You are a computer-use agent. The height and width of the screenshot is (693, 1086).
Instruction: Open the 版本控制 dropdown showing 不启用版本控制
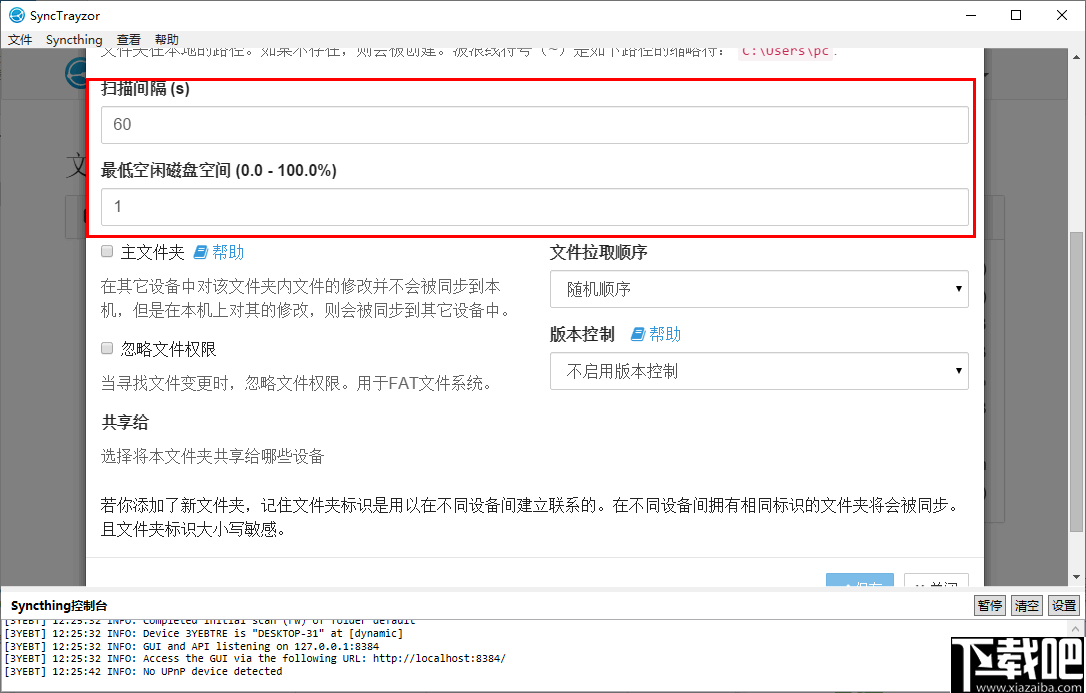[758, 371]
